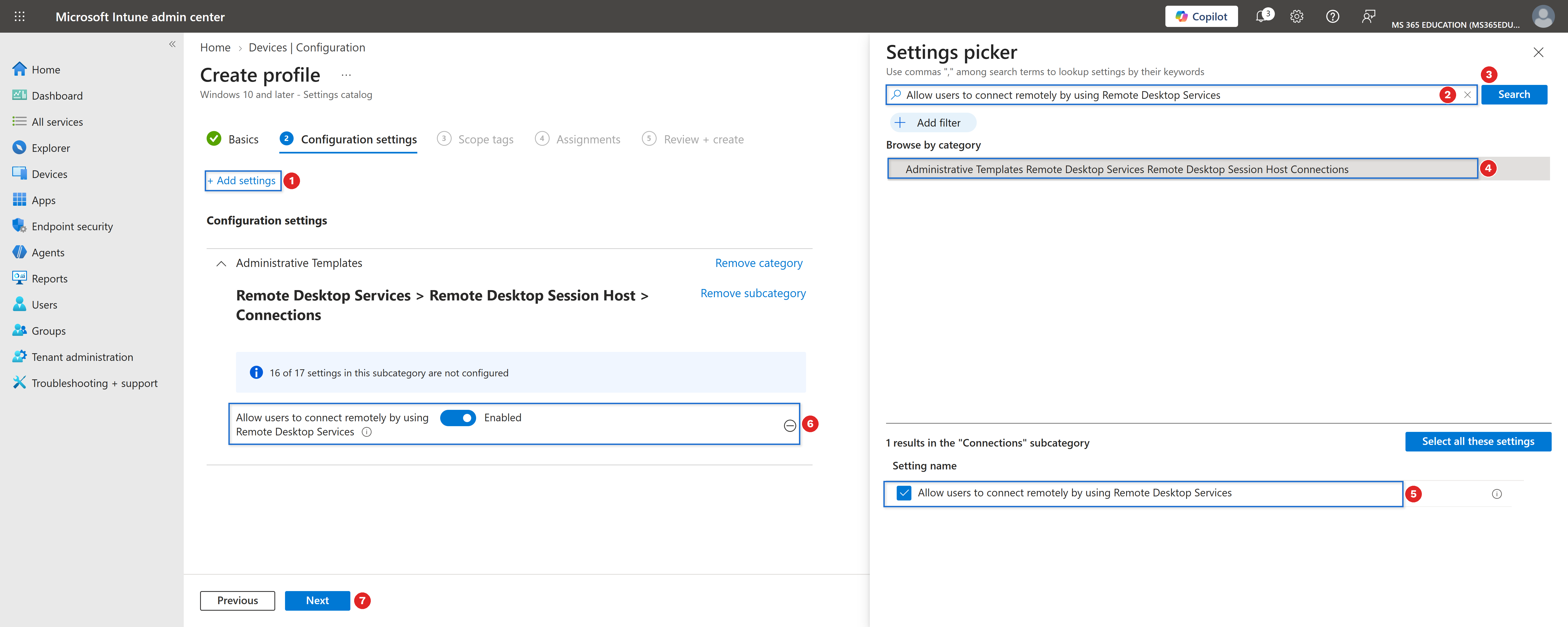Open the Create profile ellipsis menu
The width and height of the screenshot is (1568, 627).
coord(346,75)
